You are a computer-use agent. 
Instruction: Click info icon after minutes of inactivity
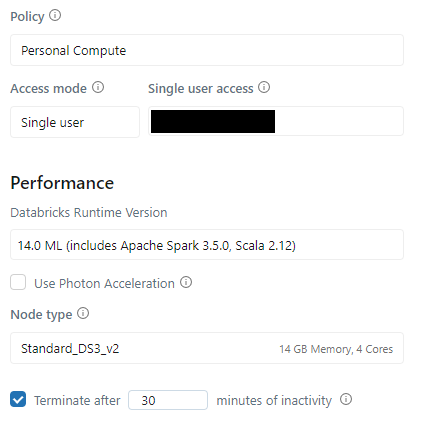(x=346, y=399)
